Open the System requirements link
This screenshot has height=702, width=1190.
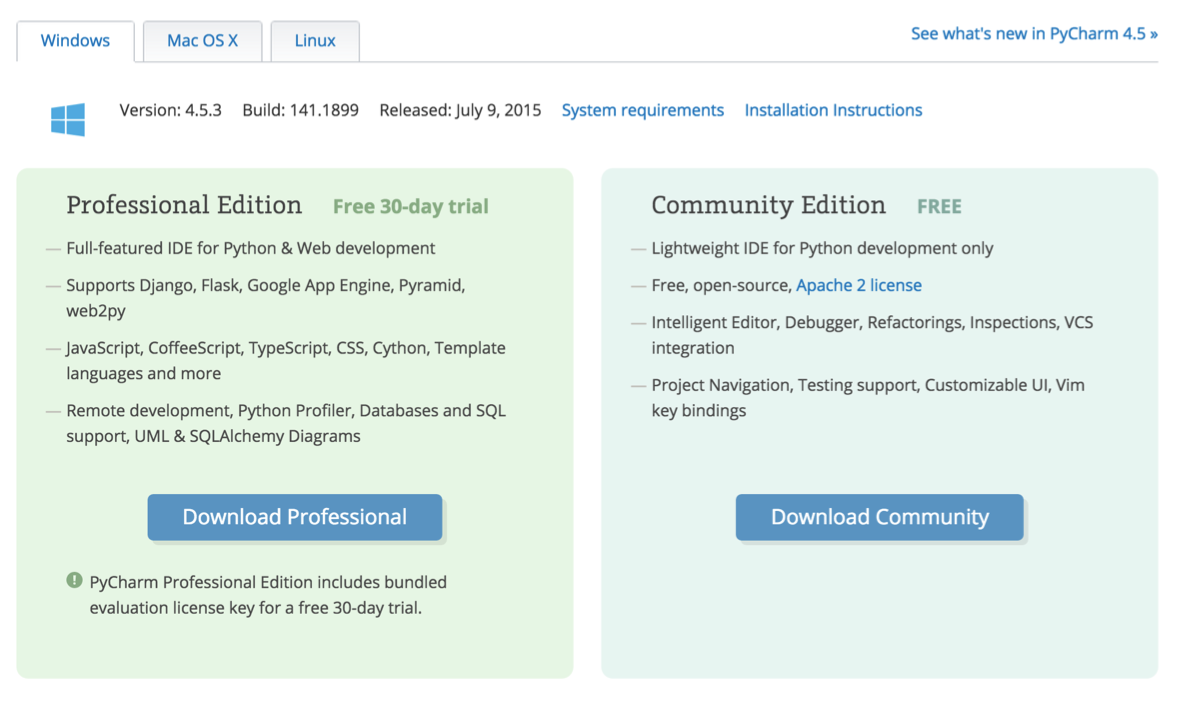(642, 110)
